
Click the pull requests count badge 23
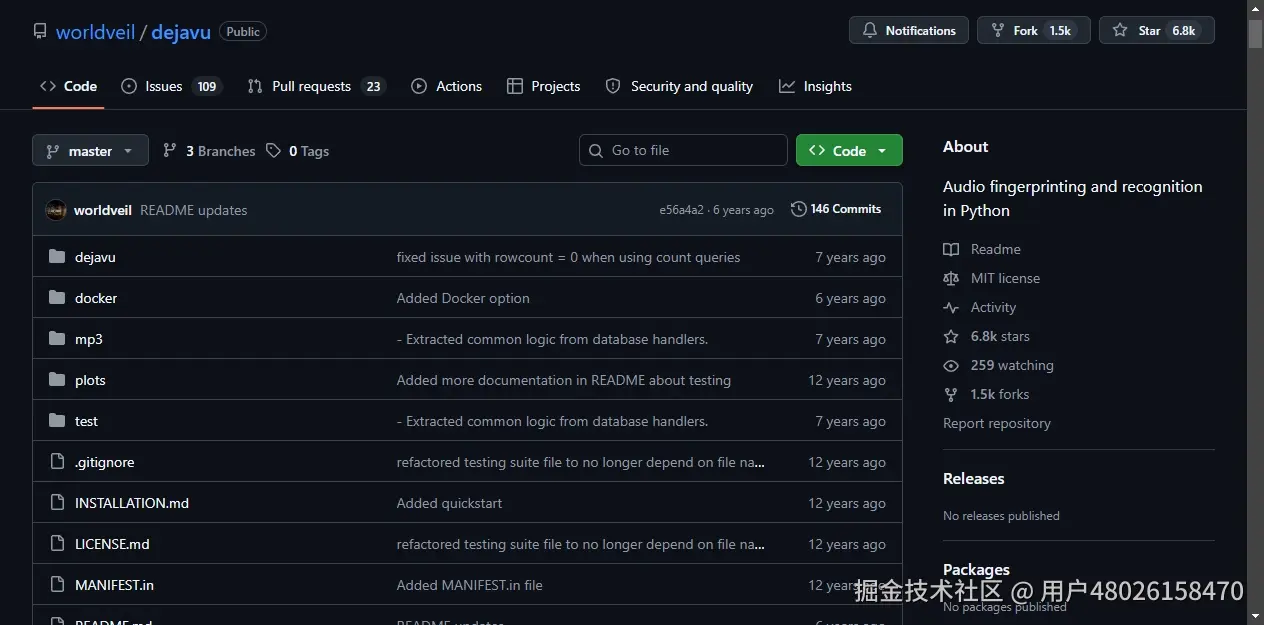373,86
